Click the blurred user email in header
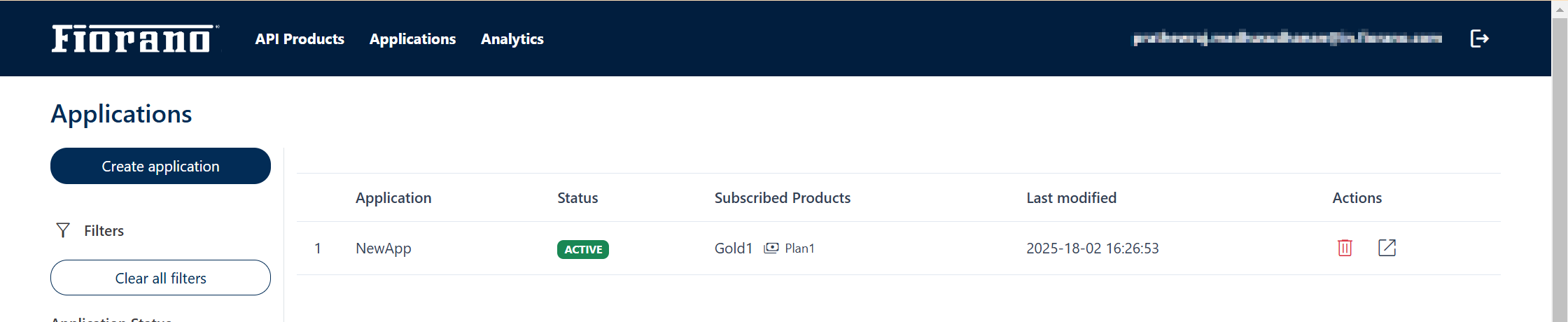 (x=1287, y=38)
